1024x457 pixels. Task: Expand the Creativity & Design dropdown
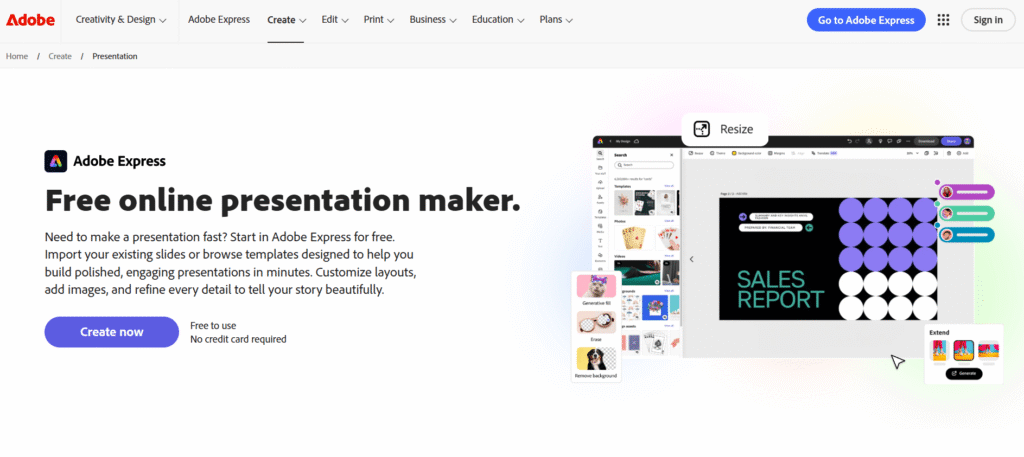tap(121, 20)
